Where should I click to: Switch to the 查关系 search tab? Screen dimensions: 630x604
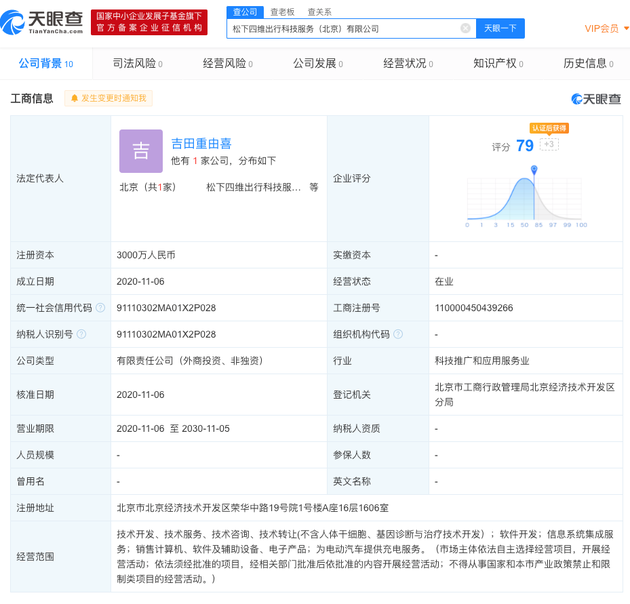point(319,12)
